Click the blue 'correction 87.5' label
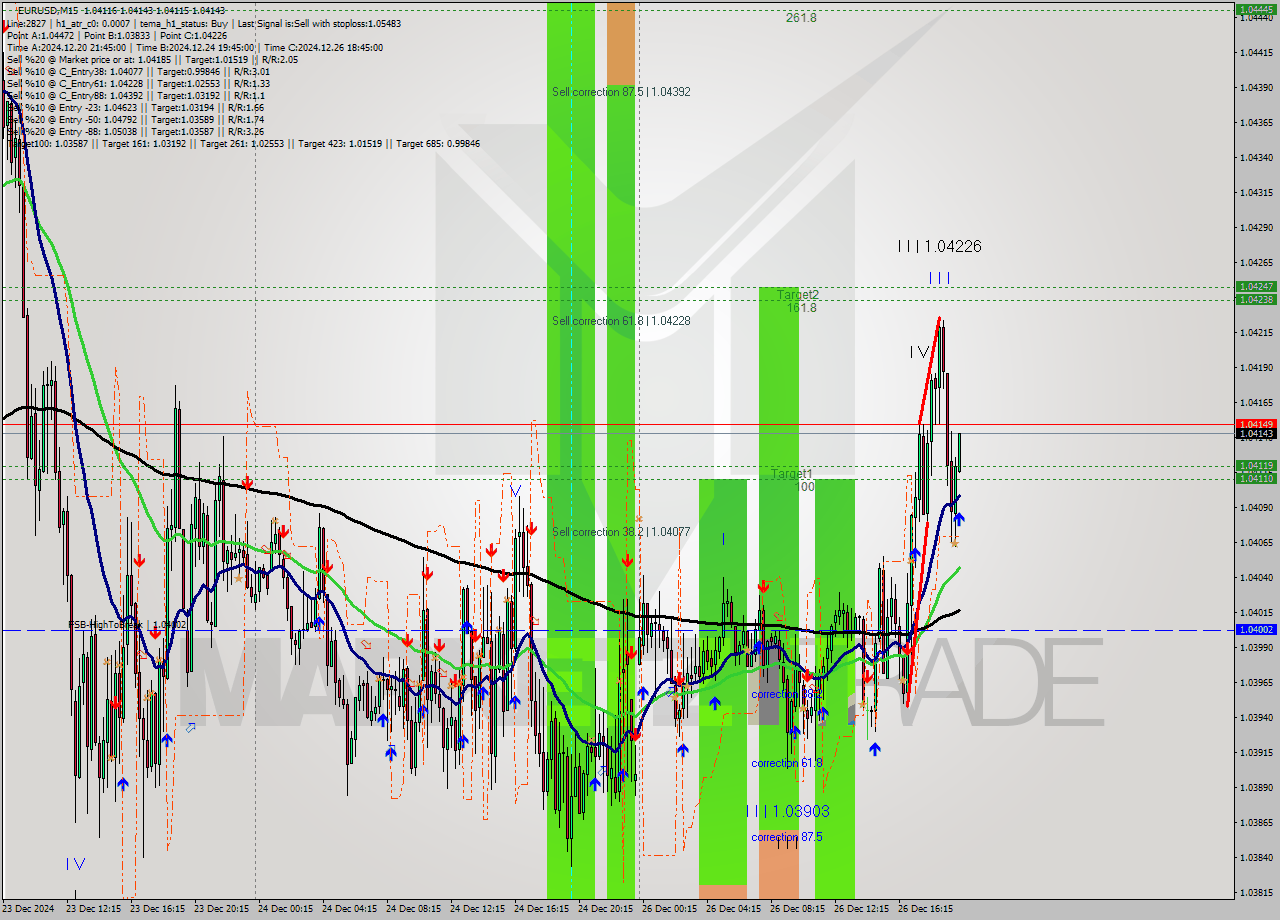1280x920 pixels. coord(787,837)
